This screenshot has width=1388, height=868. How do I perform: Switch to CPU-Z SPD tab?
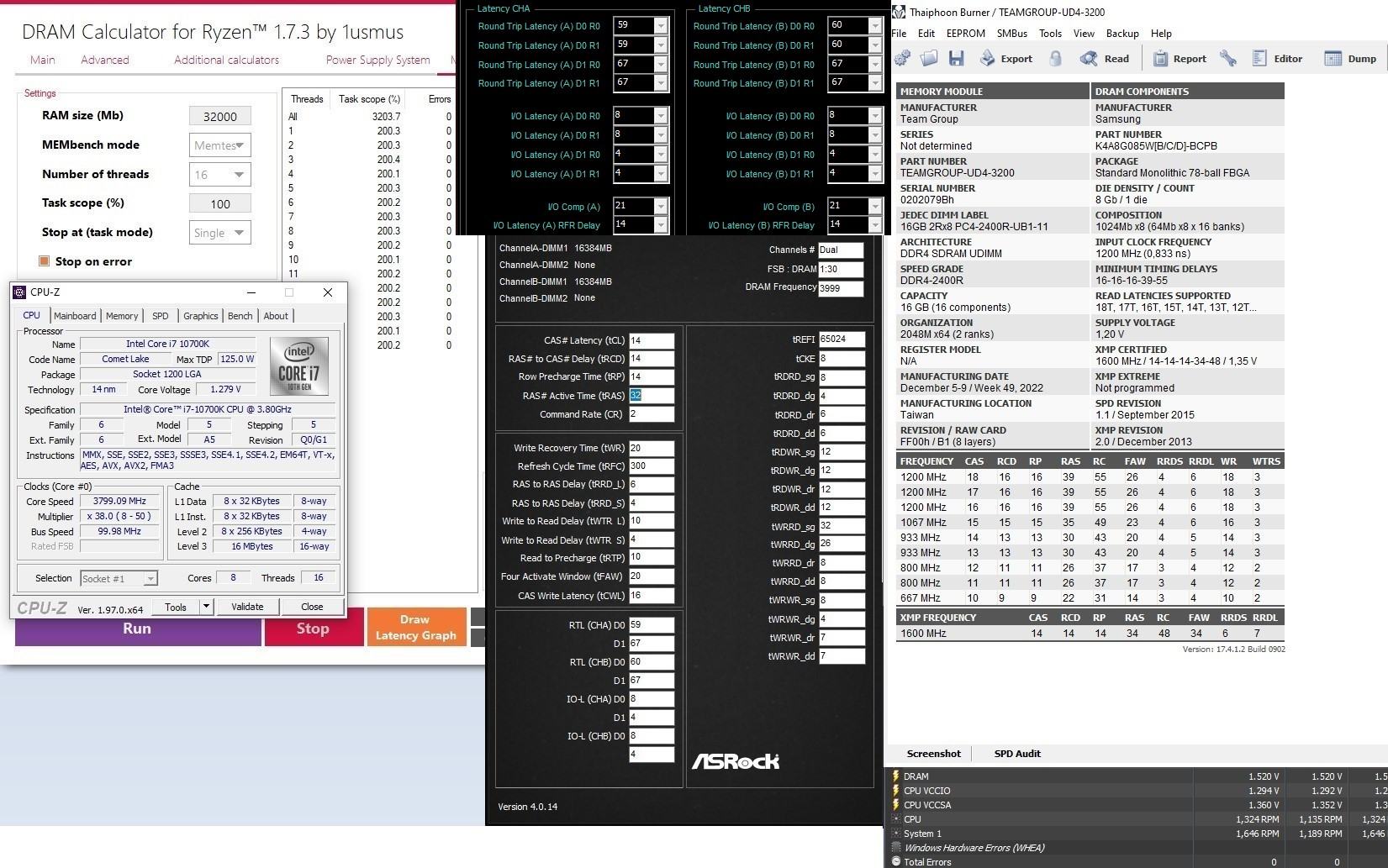click(161, 316)
